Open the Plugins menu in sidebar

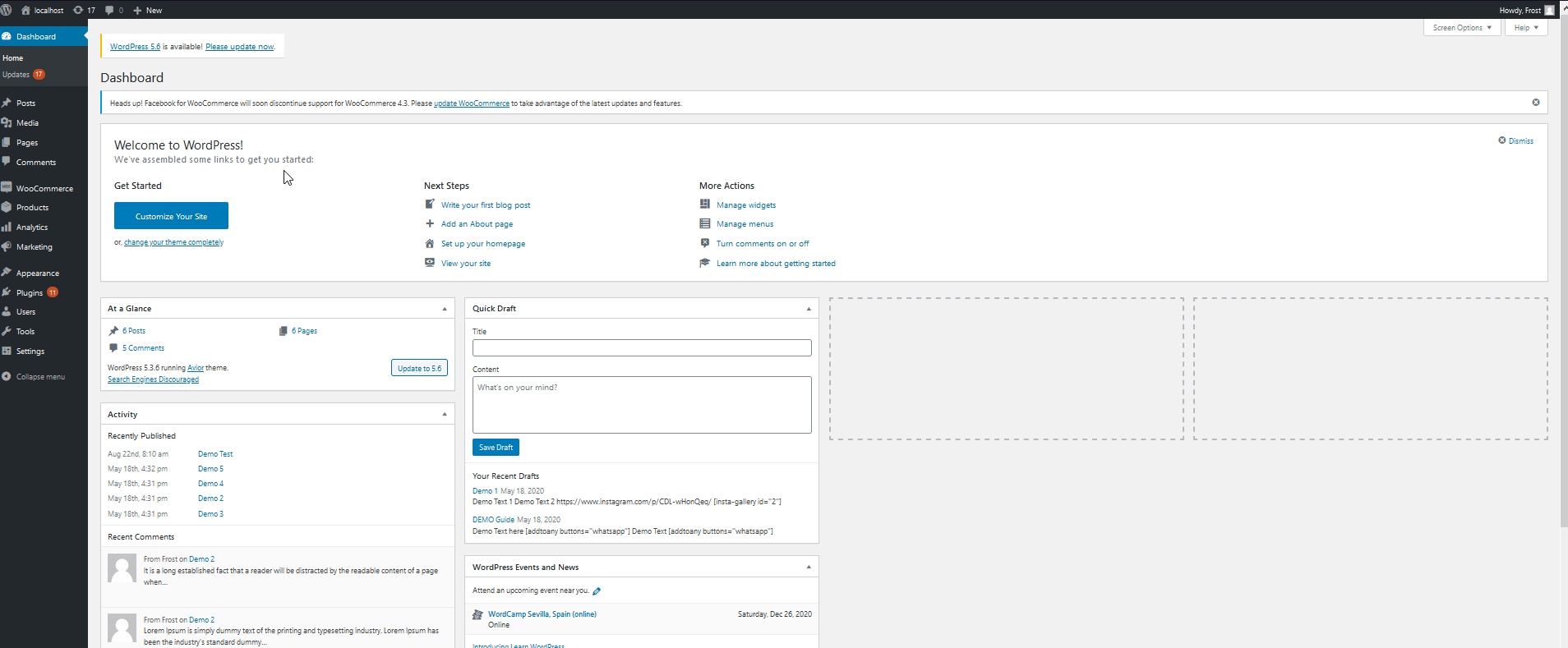coord(30,292)
